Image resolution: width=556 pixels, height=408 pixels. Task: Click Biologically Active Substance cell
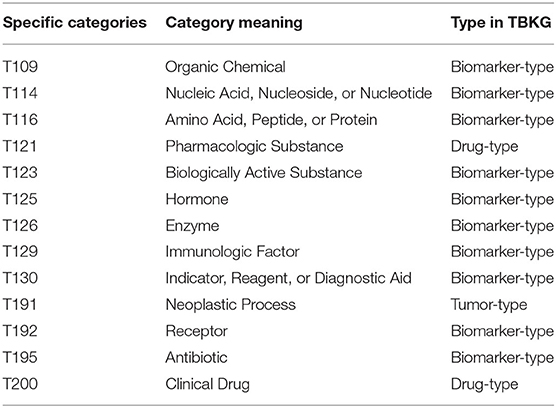point(264,173)
